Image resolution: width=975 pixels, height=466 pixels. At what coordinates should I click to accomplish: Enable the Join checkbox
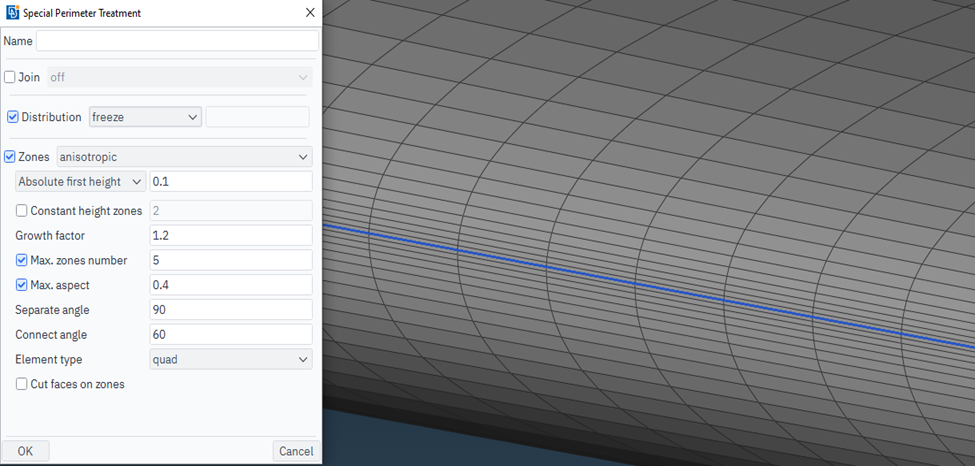click(x=10, y=77)
